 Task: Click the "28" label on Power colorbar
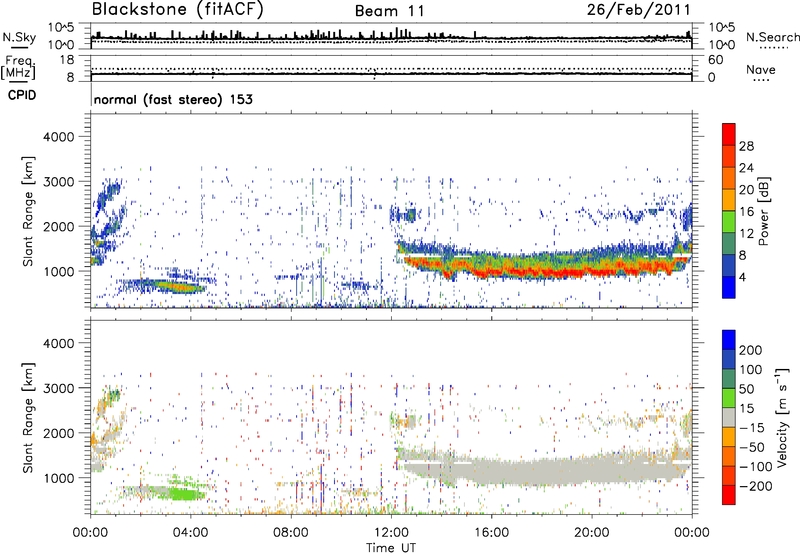pos(746,146)
